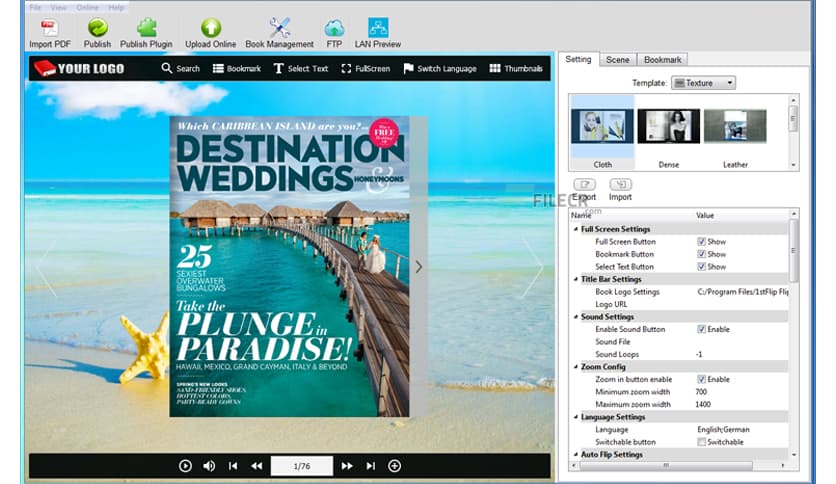Zoom in with the plus circle icon
Screen dimensions: 836x484
click(x=395, y=466)
